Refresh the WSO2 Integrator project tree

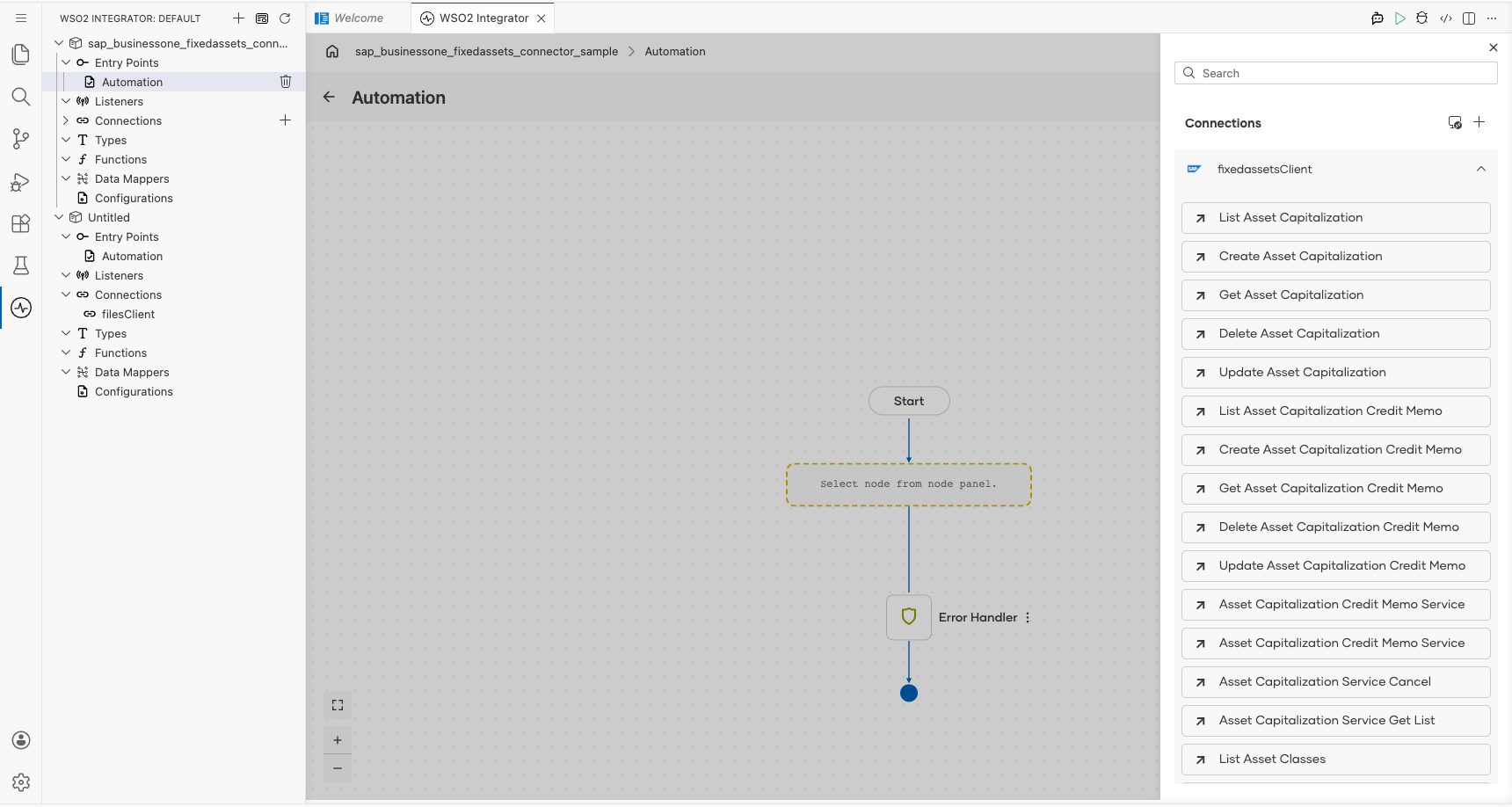point(285,18)
